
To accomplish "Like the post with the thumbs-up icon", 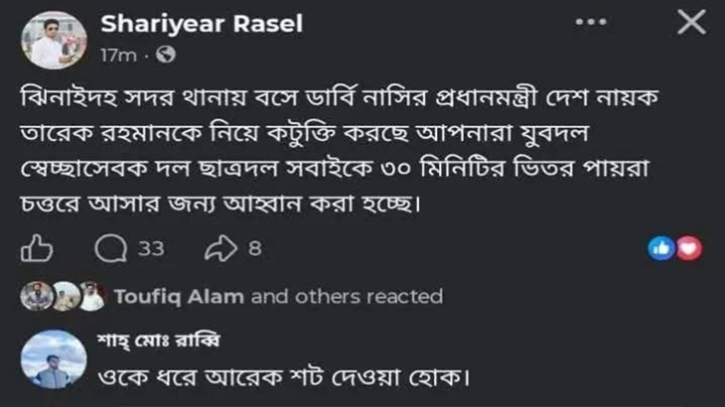I will tap(37, 248).
